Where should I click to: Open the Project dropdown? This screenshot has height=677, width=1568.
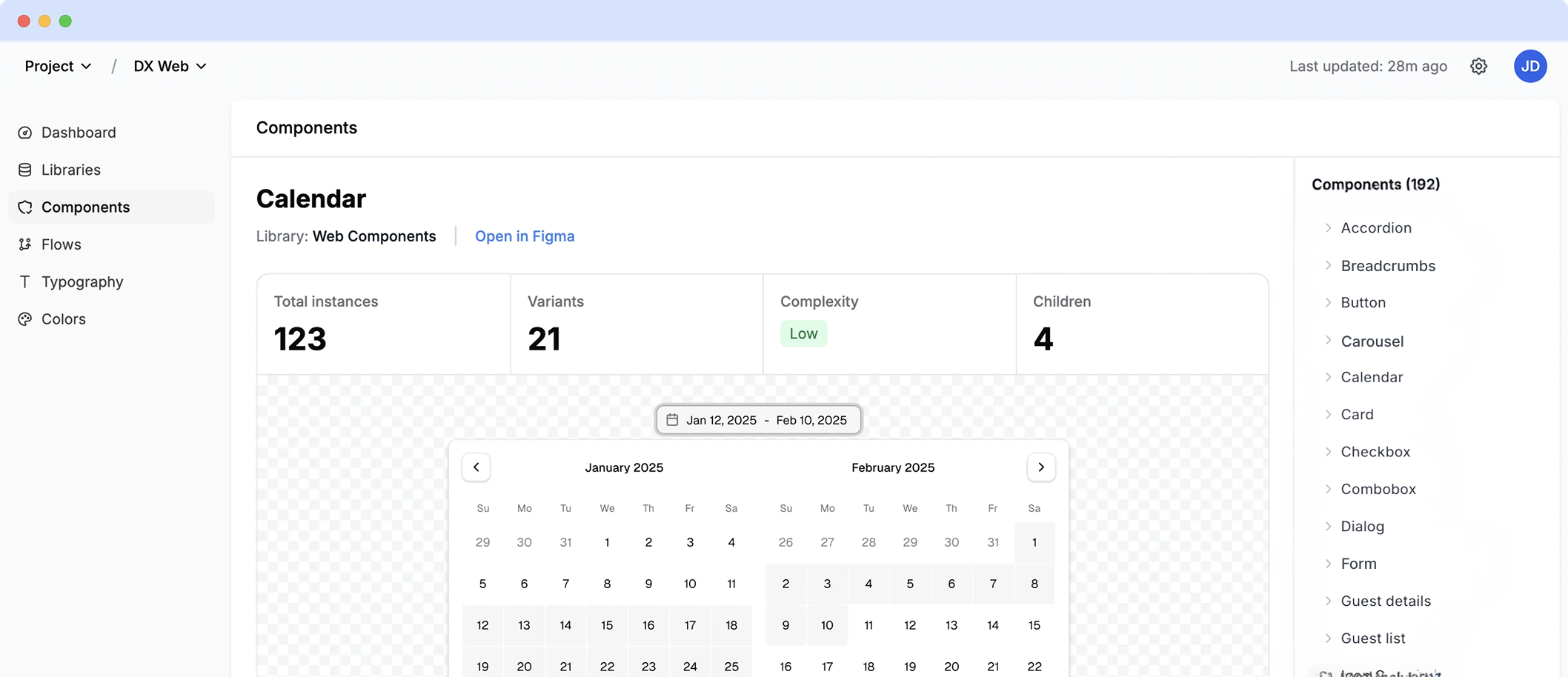[57, 66]
